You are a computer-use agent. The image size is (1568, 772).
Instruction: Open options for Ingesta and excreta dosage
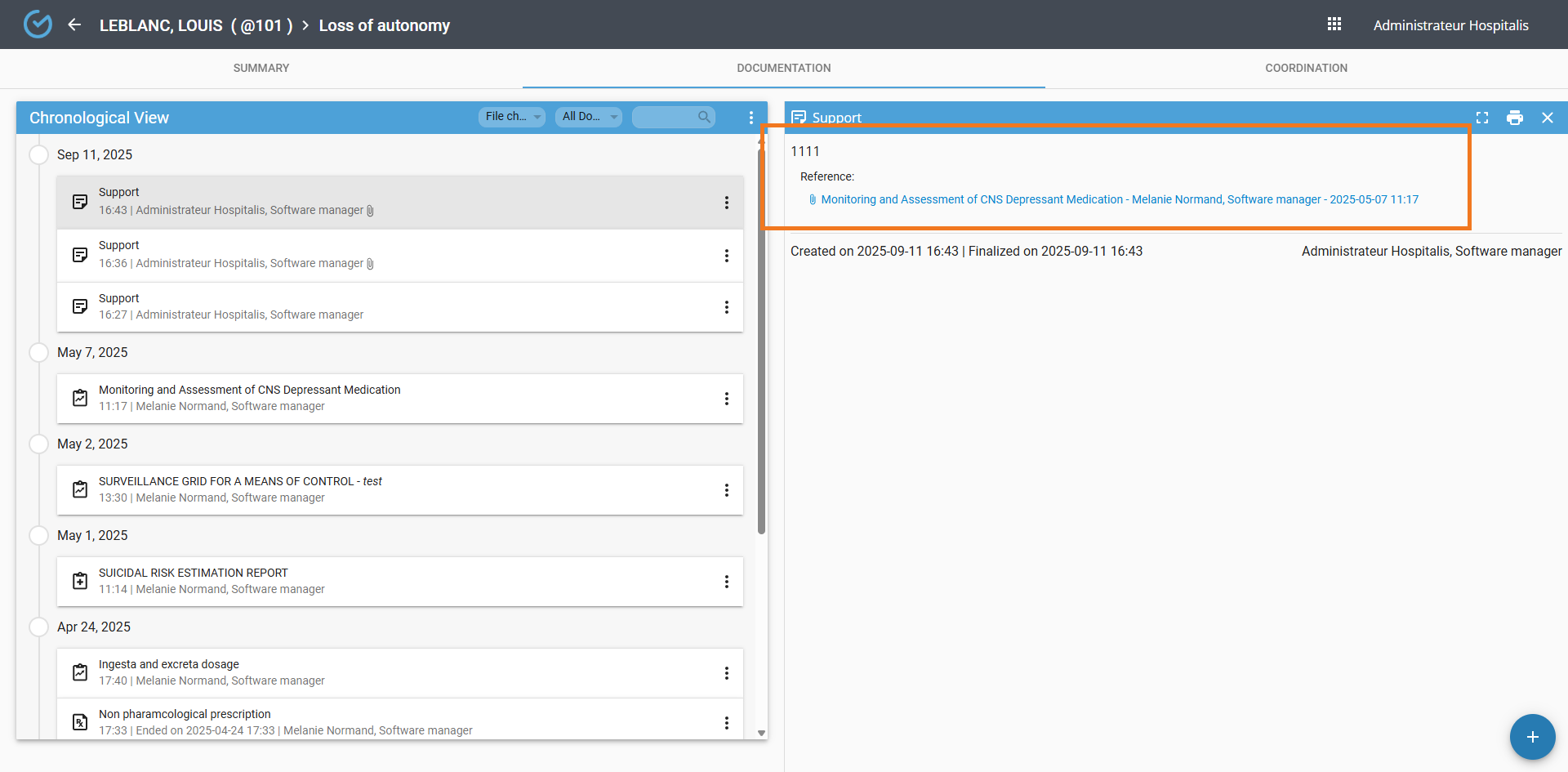[x=726, y=673]
